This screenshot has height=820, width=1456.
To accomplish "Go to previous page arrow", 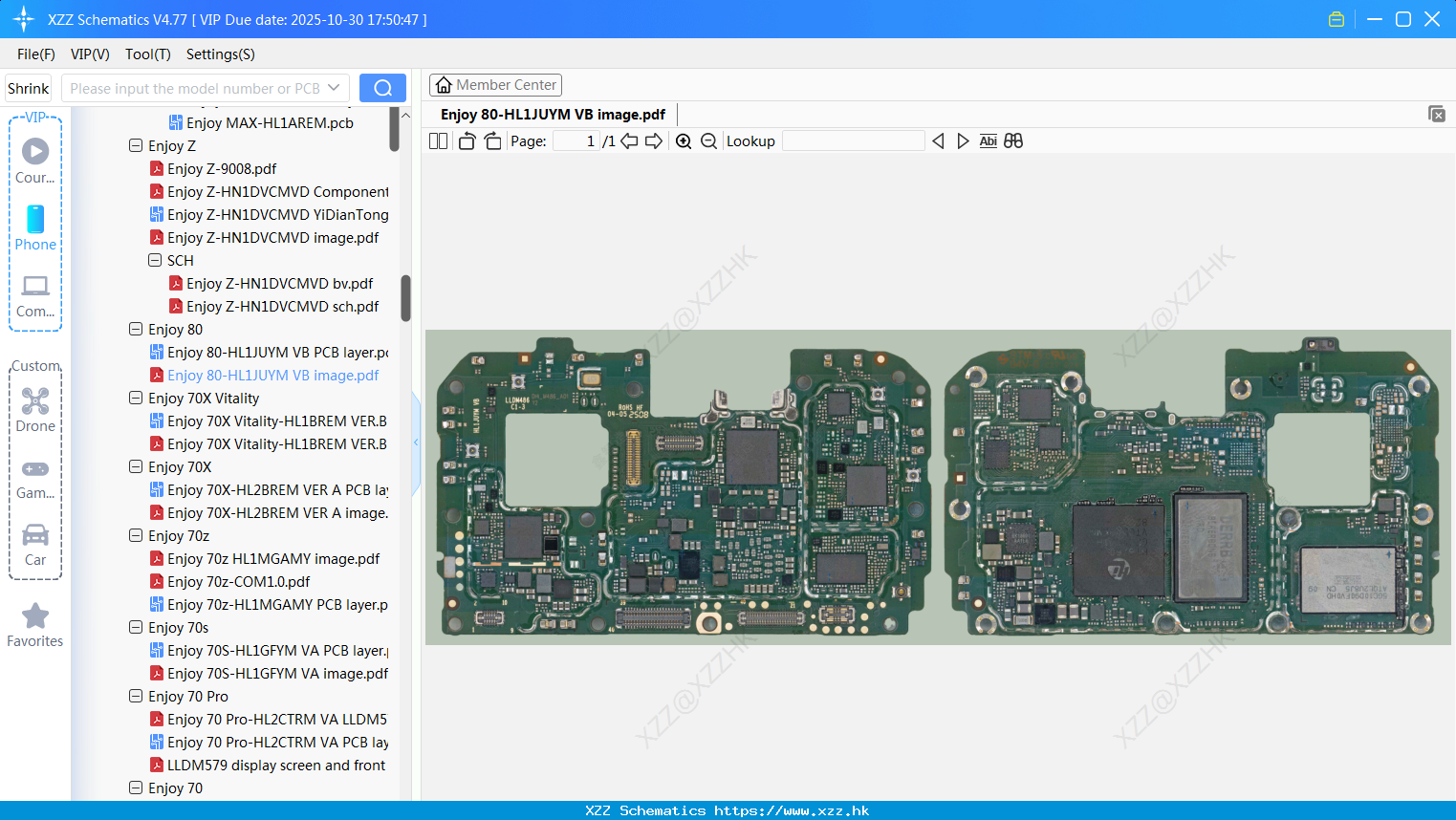I will point(629,141).
